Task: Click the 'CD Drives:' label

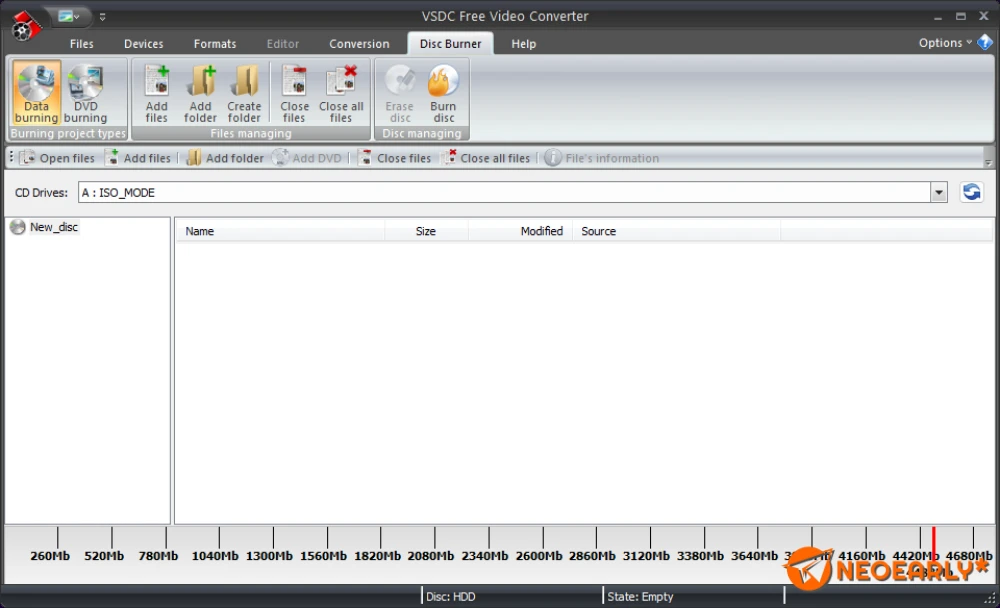Action: coord(41,193)
